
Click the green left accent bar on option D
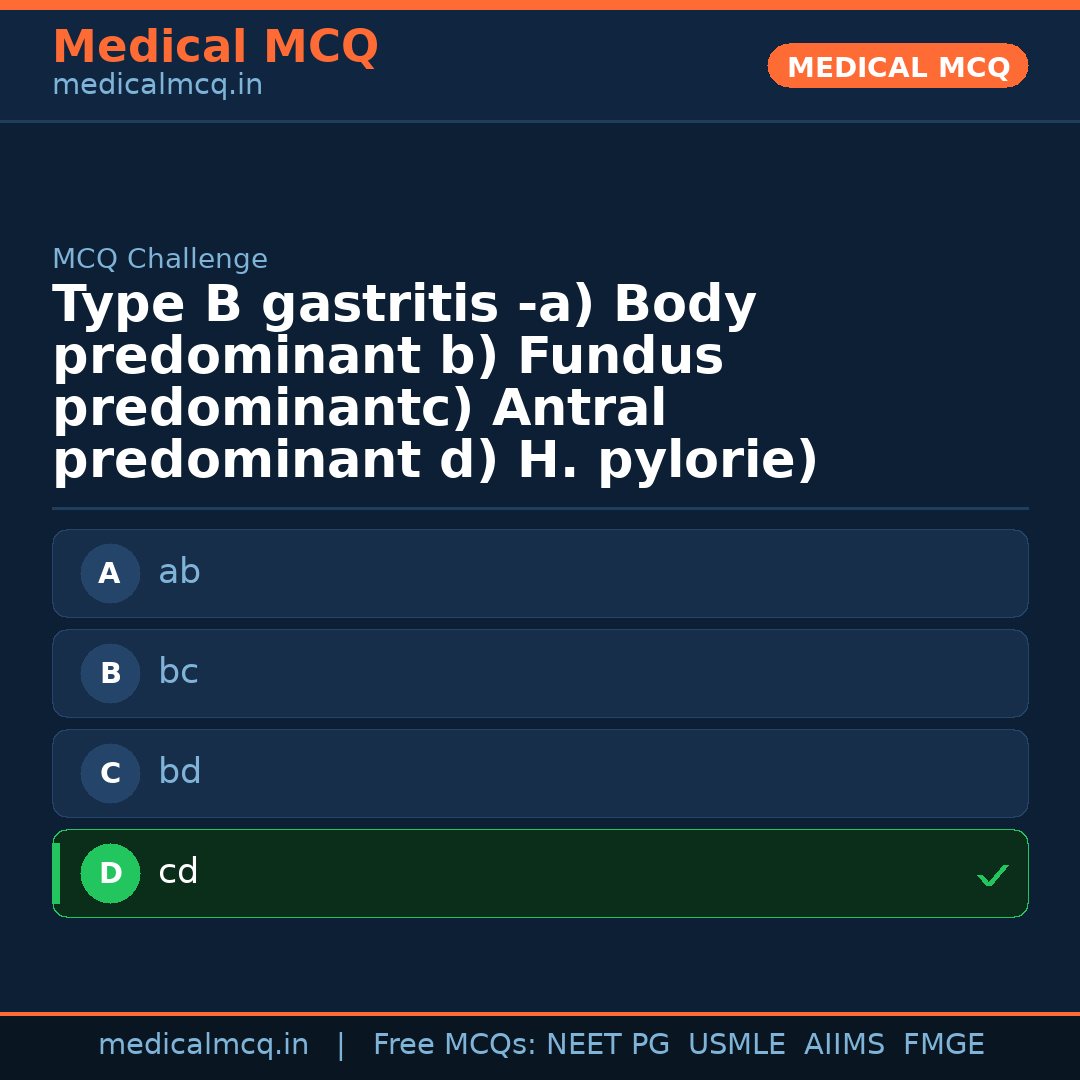click(56, 873)
